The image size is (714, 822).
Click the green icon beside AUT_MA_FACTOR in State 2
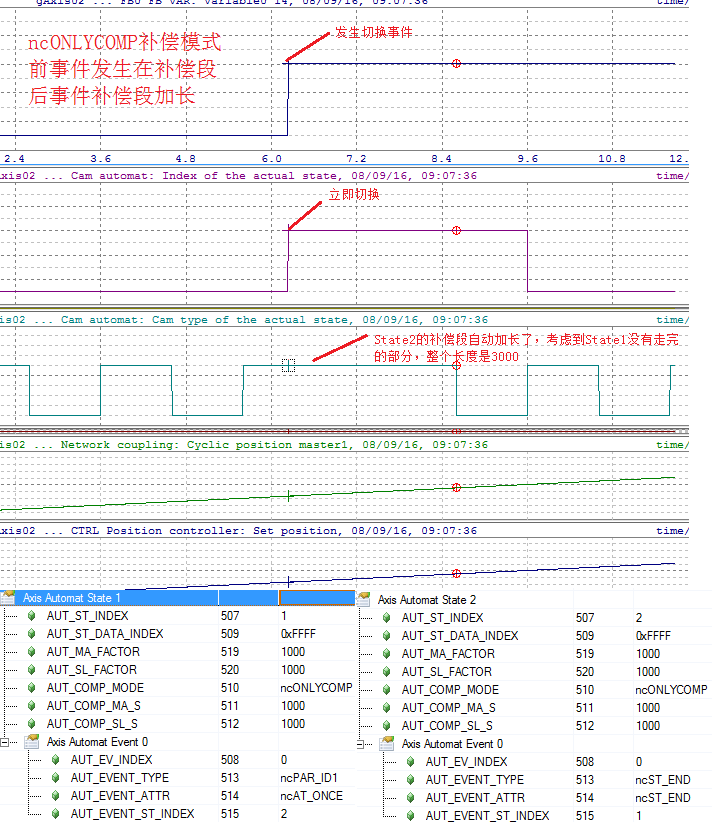click(x=386, y=654)
